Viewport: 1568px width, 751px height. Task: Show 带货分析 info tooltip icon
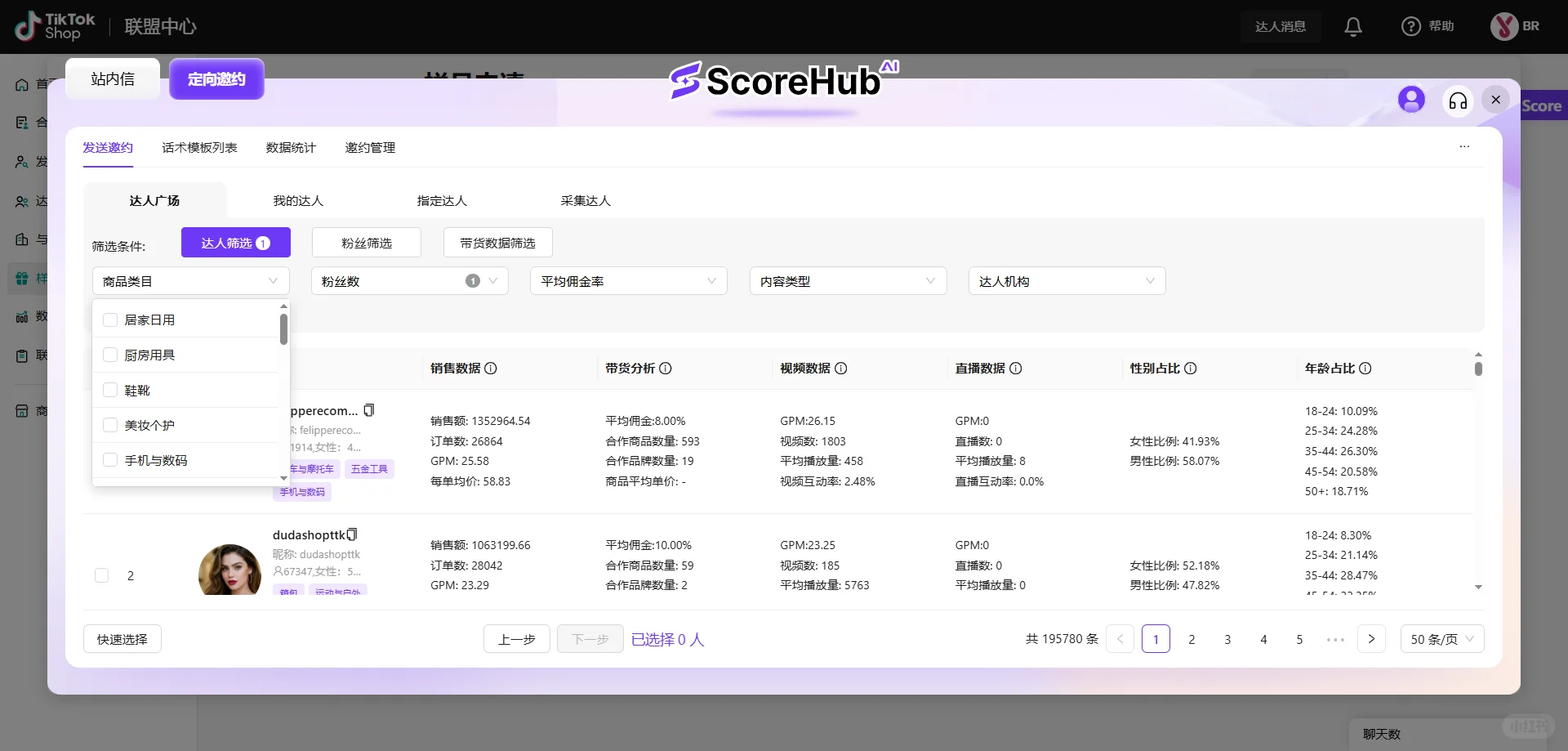[666, 369]
